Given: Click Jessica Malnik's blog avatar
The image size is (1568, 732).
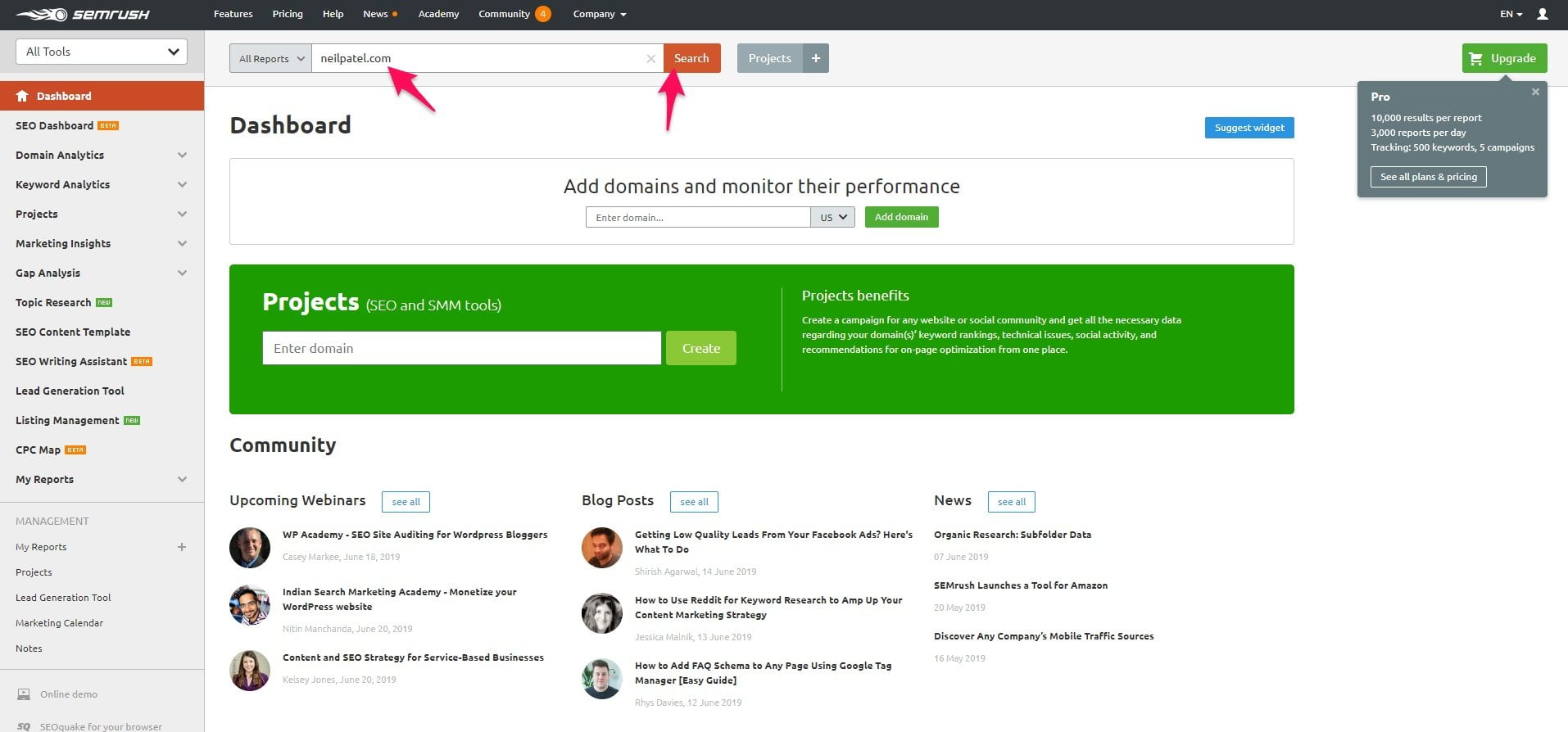Looking at the screenshot, I should pyautogui.click(x=602, y=613).
